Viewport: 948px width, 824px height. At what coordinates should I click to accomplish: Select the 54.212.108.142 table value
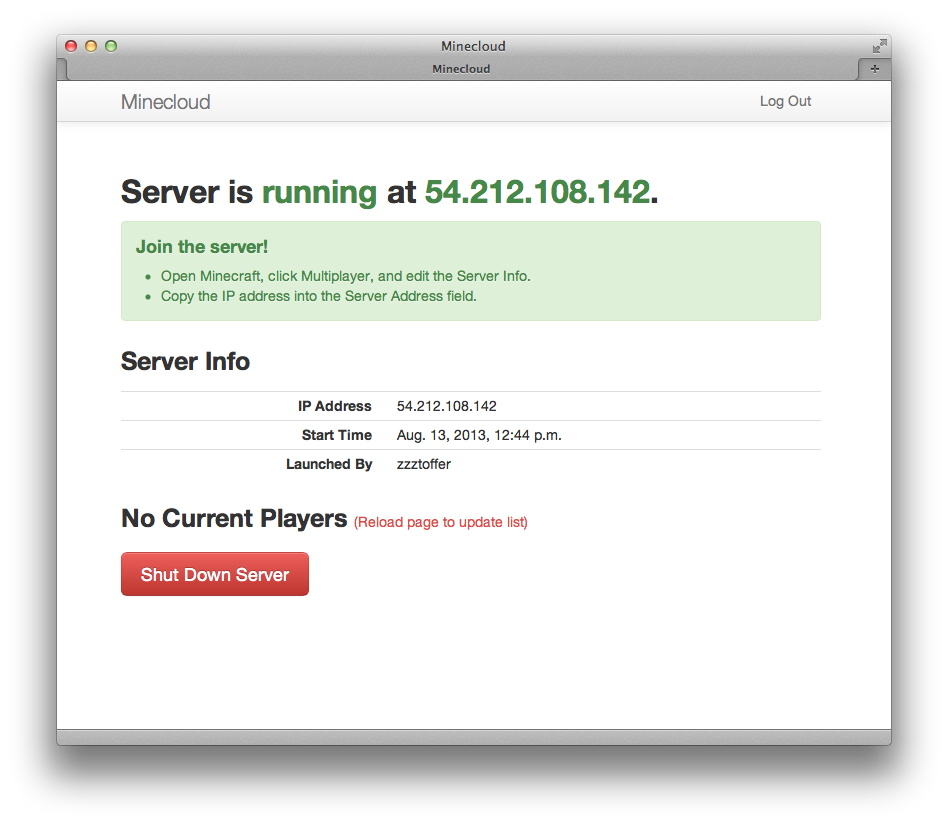point(446,406)
